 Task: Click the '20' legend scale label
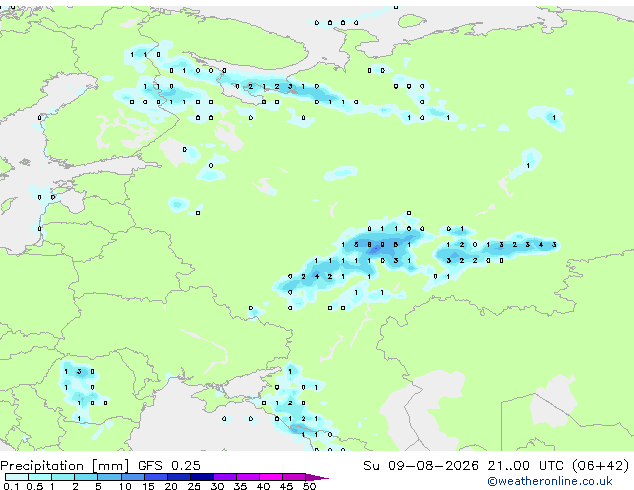click(171, 486)
